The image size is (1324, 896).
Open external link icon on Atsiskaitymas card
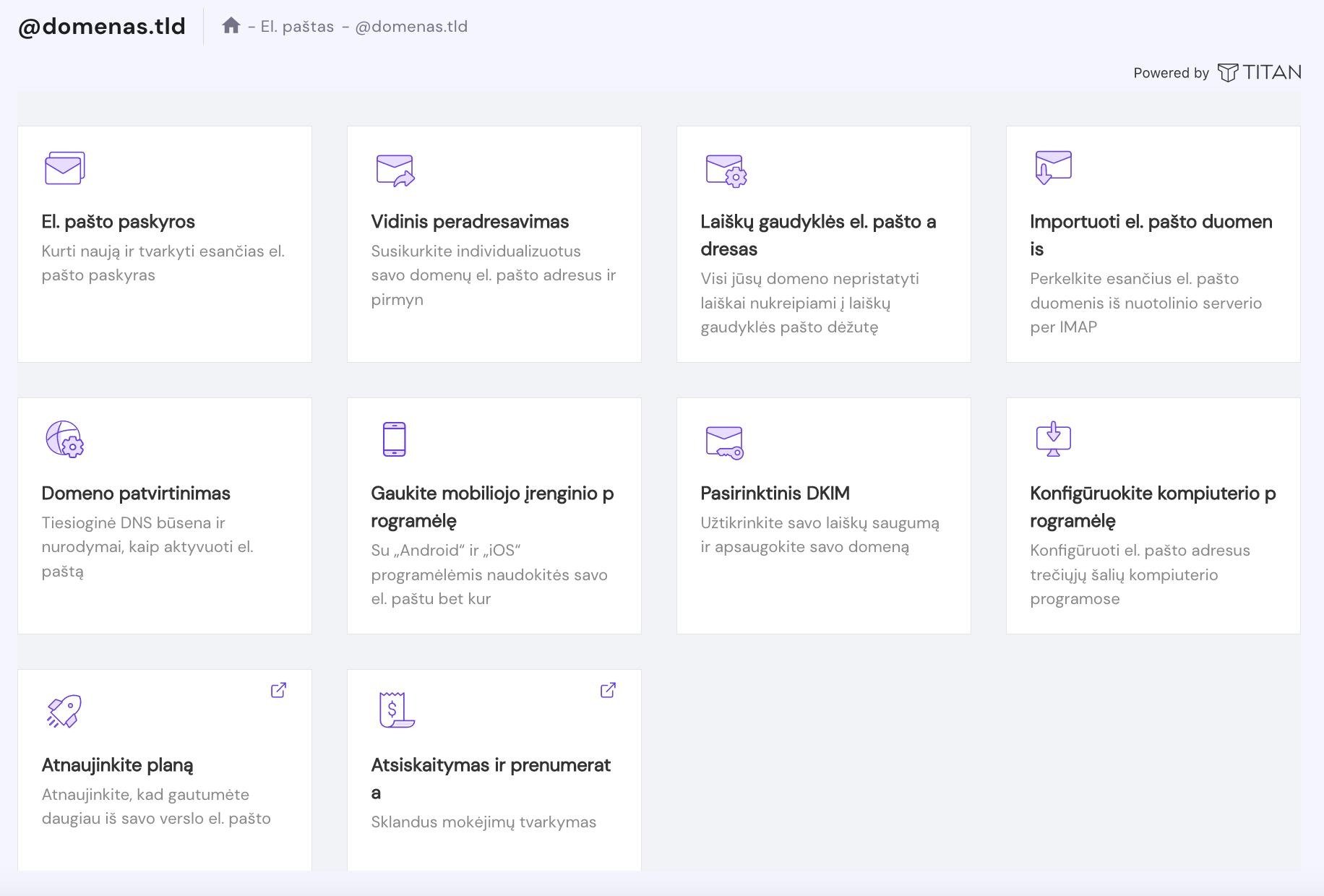(x=608, y=690)
